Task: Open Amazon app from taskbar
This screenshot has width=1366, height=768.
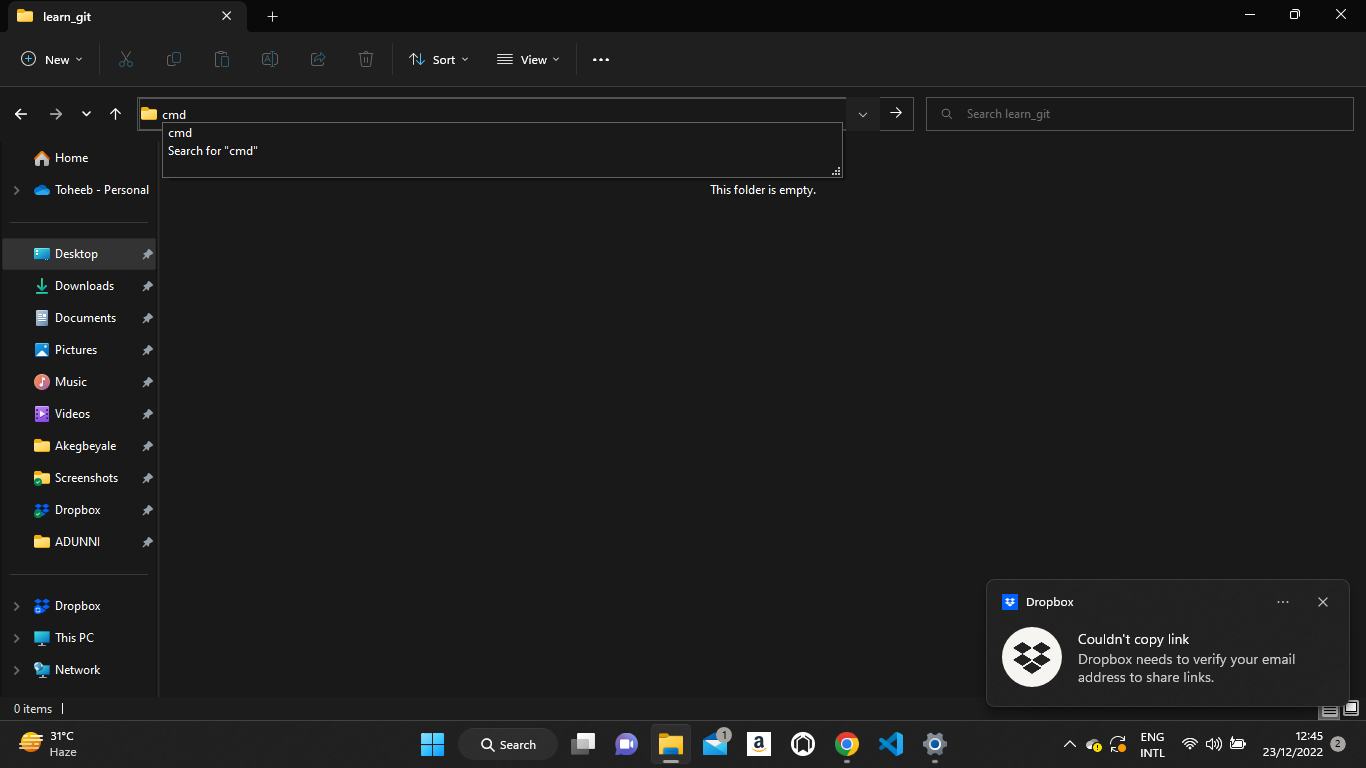Action: [759, 744]
